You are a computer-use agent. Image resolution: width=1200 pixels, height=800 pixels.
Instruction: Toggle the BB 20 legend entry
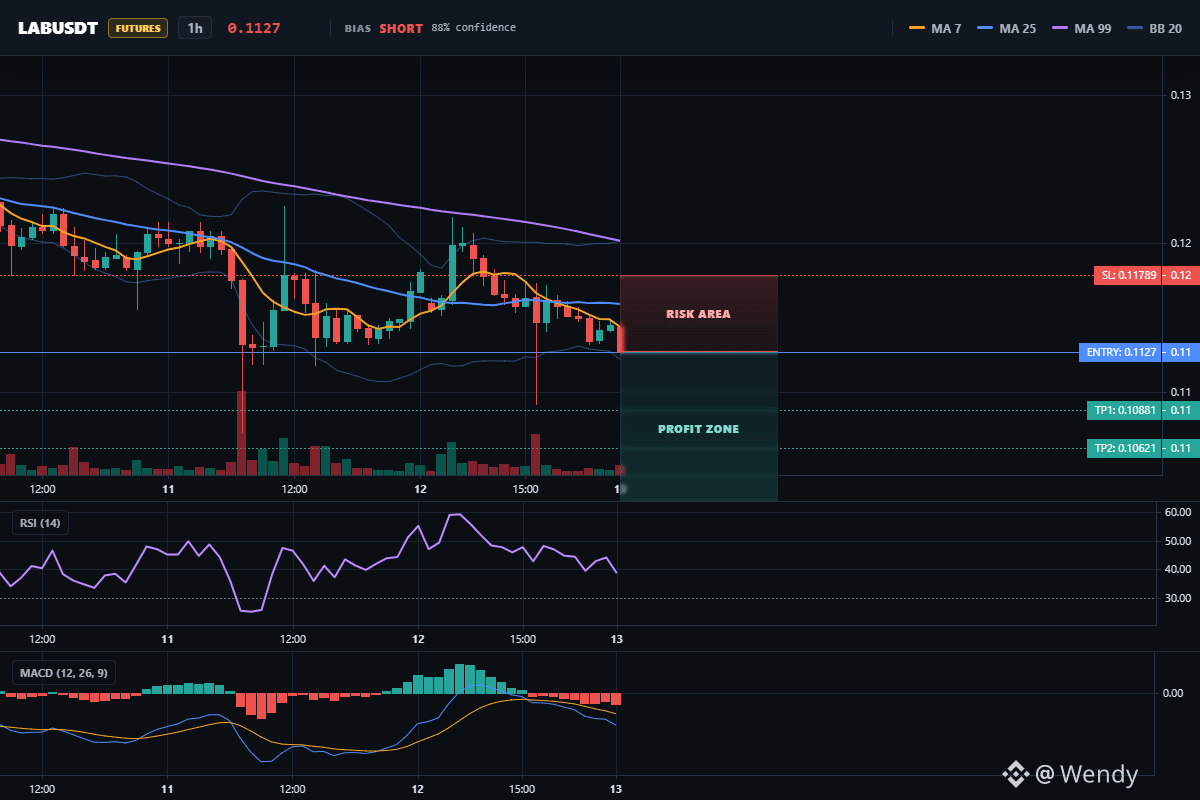point(1155,28)
